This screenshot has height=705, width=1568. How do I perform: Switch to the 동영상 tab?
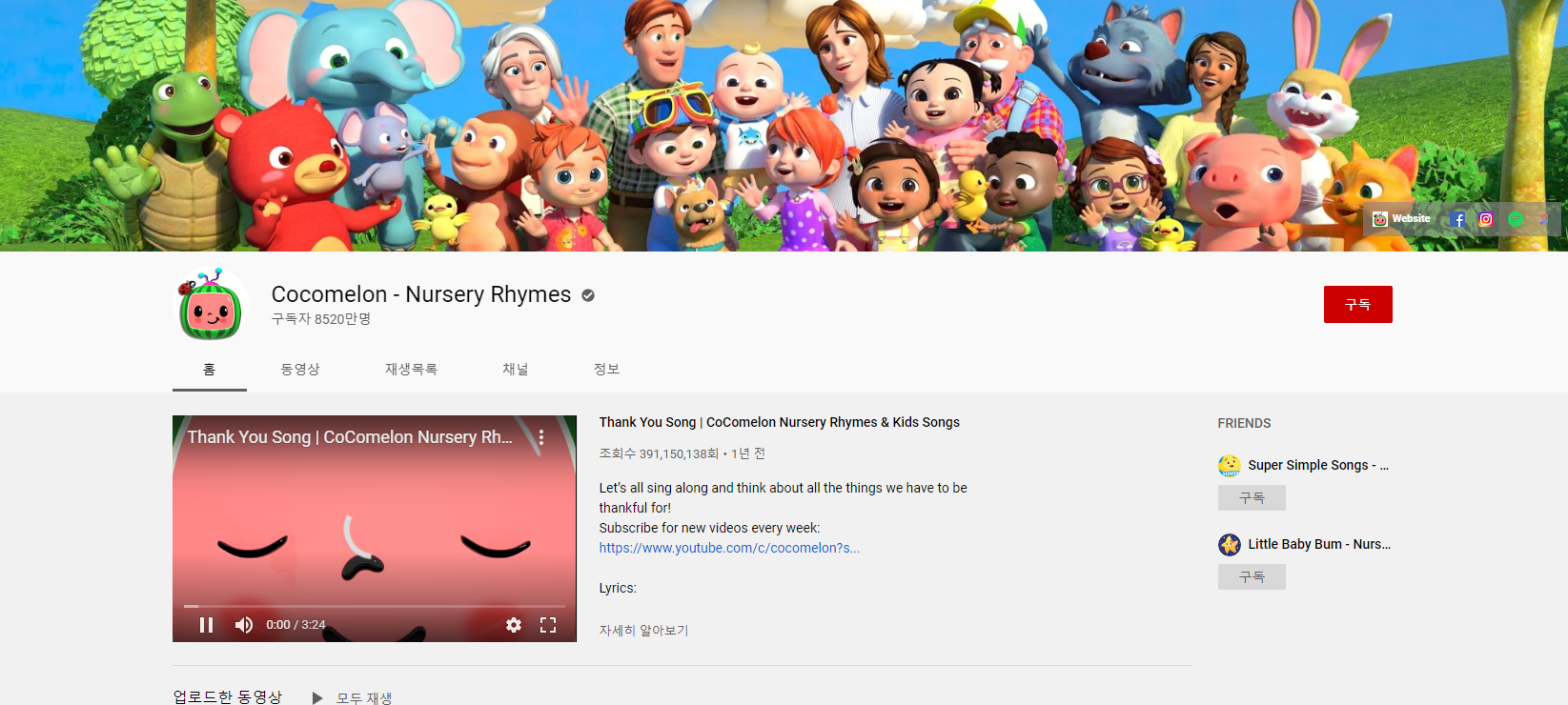(x=300, y=370)
